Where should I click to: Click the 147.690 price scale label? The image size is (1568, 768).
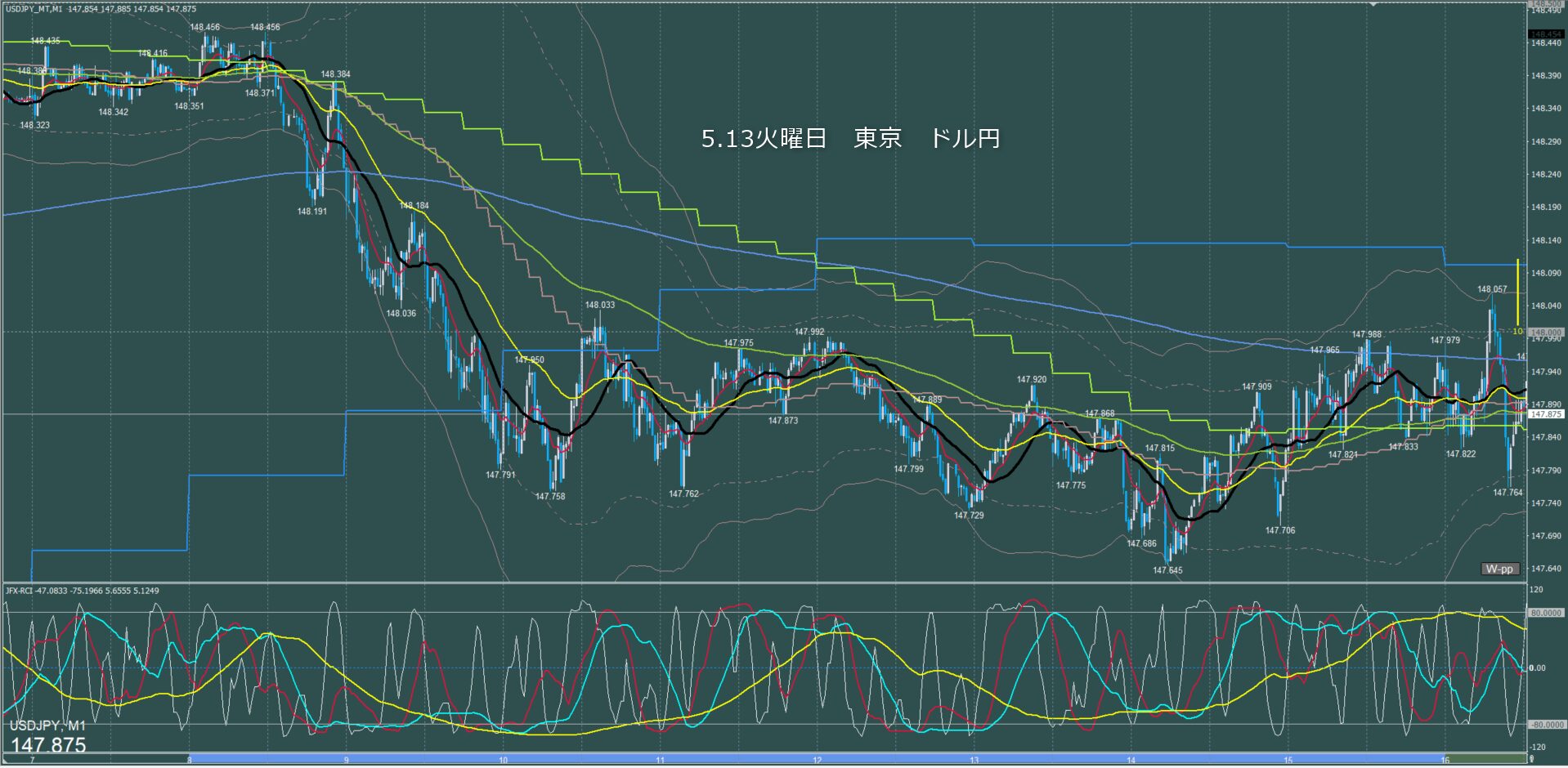[1546, 537]
